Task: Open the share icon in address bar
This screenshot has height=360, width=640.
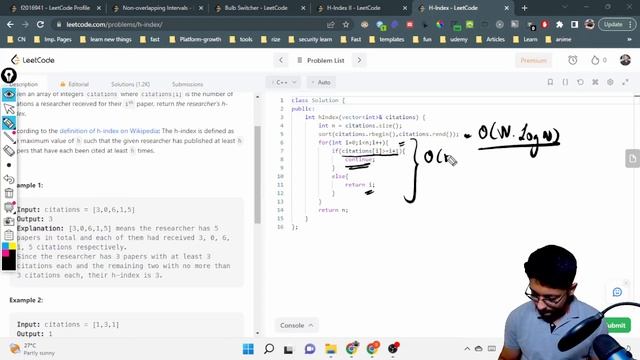Action: tap(331, 24)
